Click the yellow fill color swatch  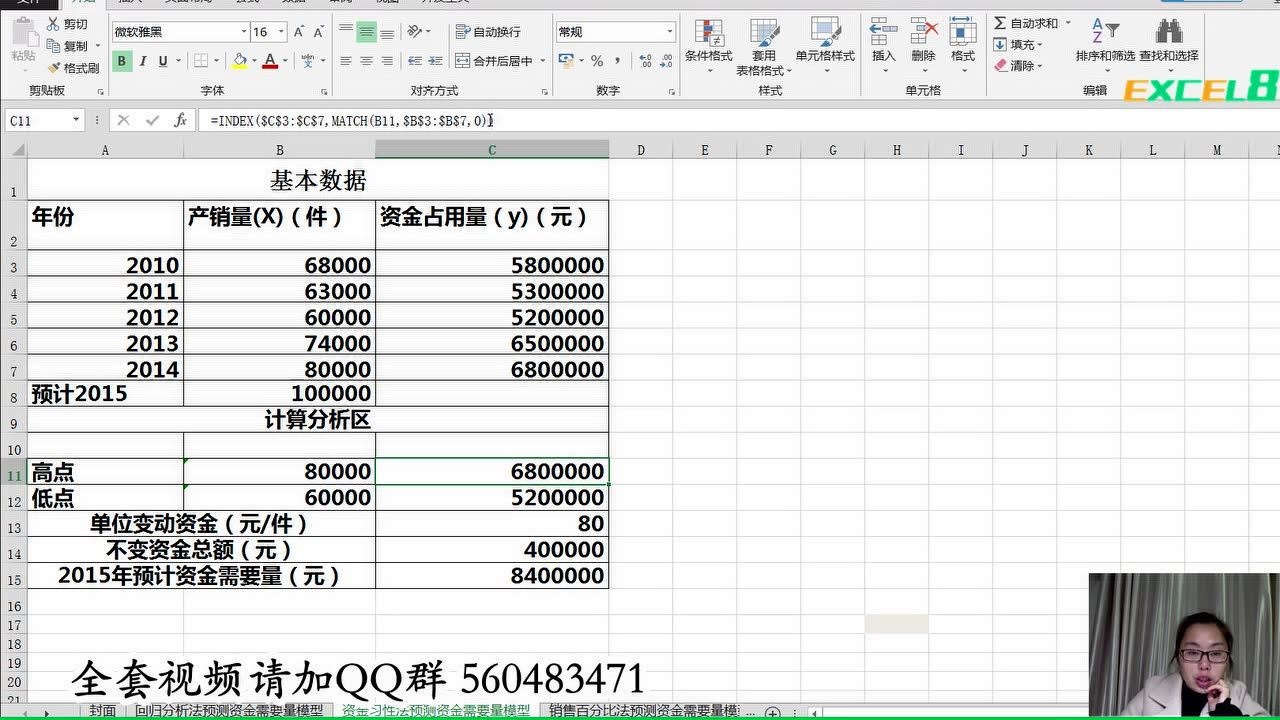click(239, 61)
